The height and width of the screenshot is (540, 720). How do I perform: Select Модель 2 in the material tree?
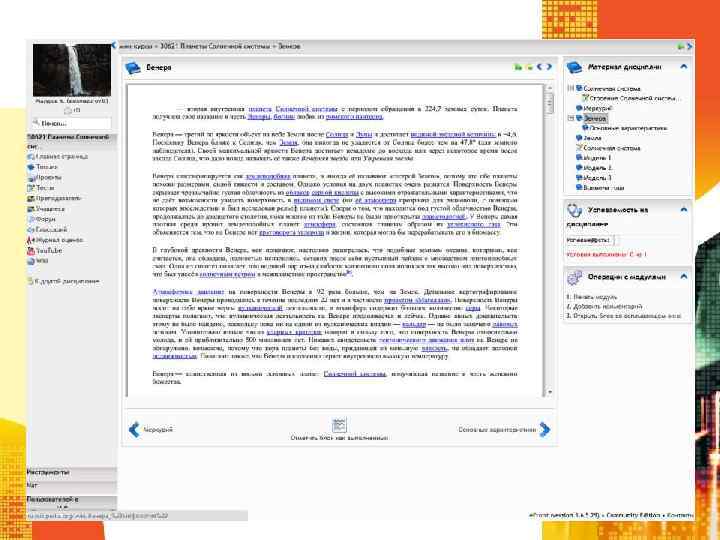597,168
